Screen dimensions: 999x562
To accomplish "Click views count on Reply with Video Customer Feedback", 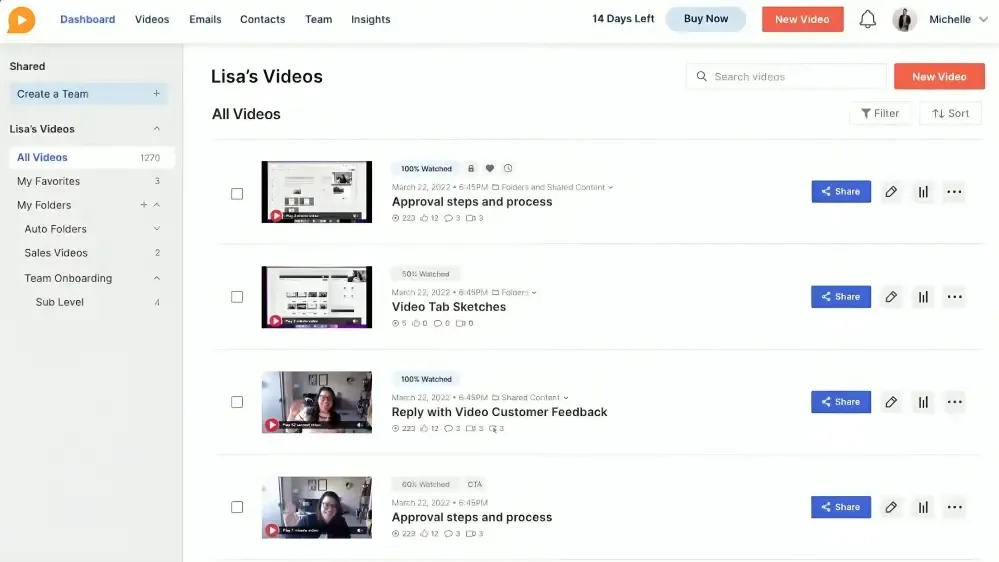I will pyautogui.click(x=403, y=429).
